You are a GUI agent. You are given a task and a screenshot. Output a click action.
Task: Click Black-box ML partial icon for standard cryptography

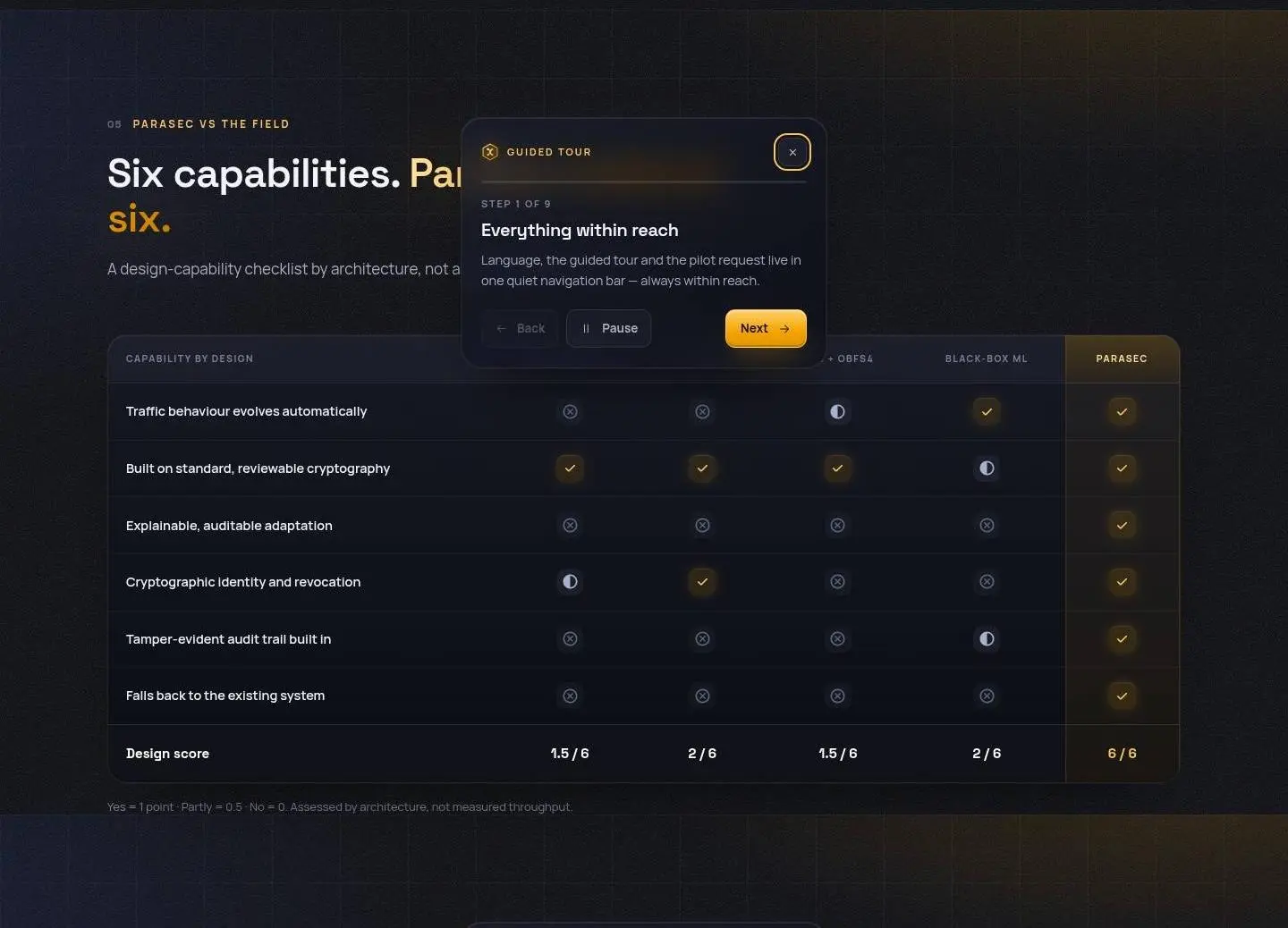click(987, 468)
